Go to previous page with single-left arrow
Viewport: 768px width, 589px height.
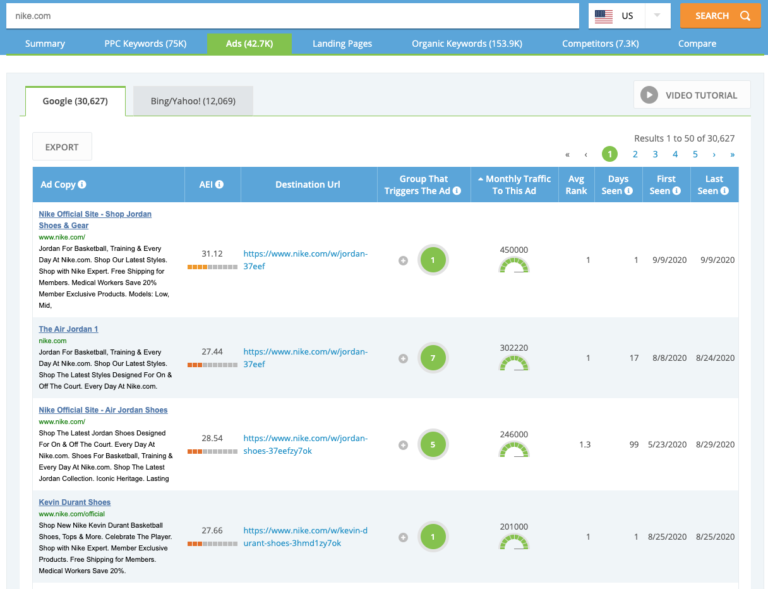(x=586, y=155)
